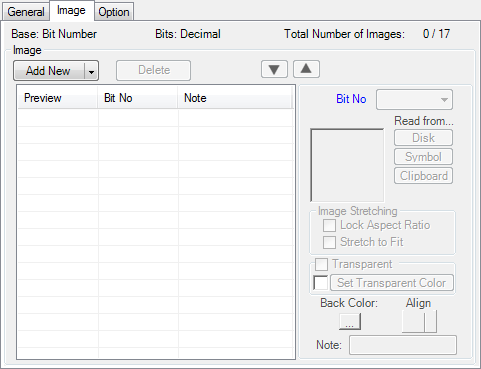Sort by the Bit No column header
The image size is (481, 369).
137,98
